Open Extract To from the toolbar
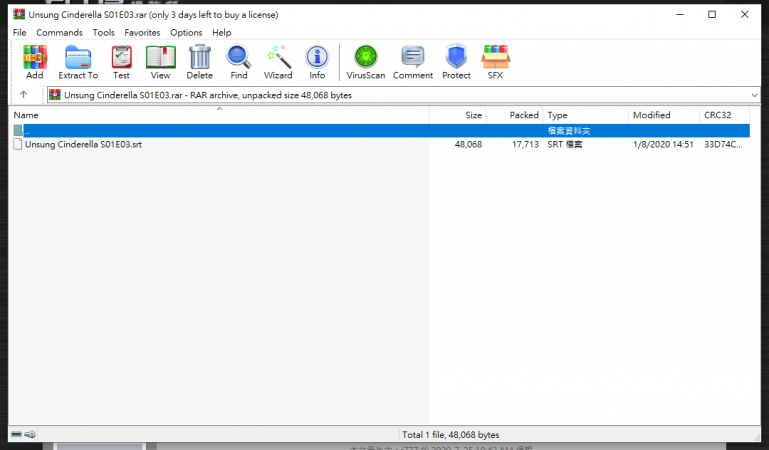The height and width of the screenshot is (450, 769). tap(78, 62)
